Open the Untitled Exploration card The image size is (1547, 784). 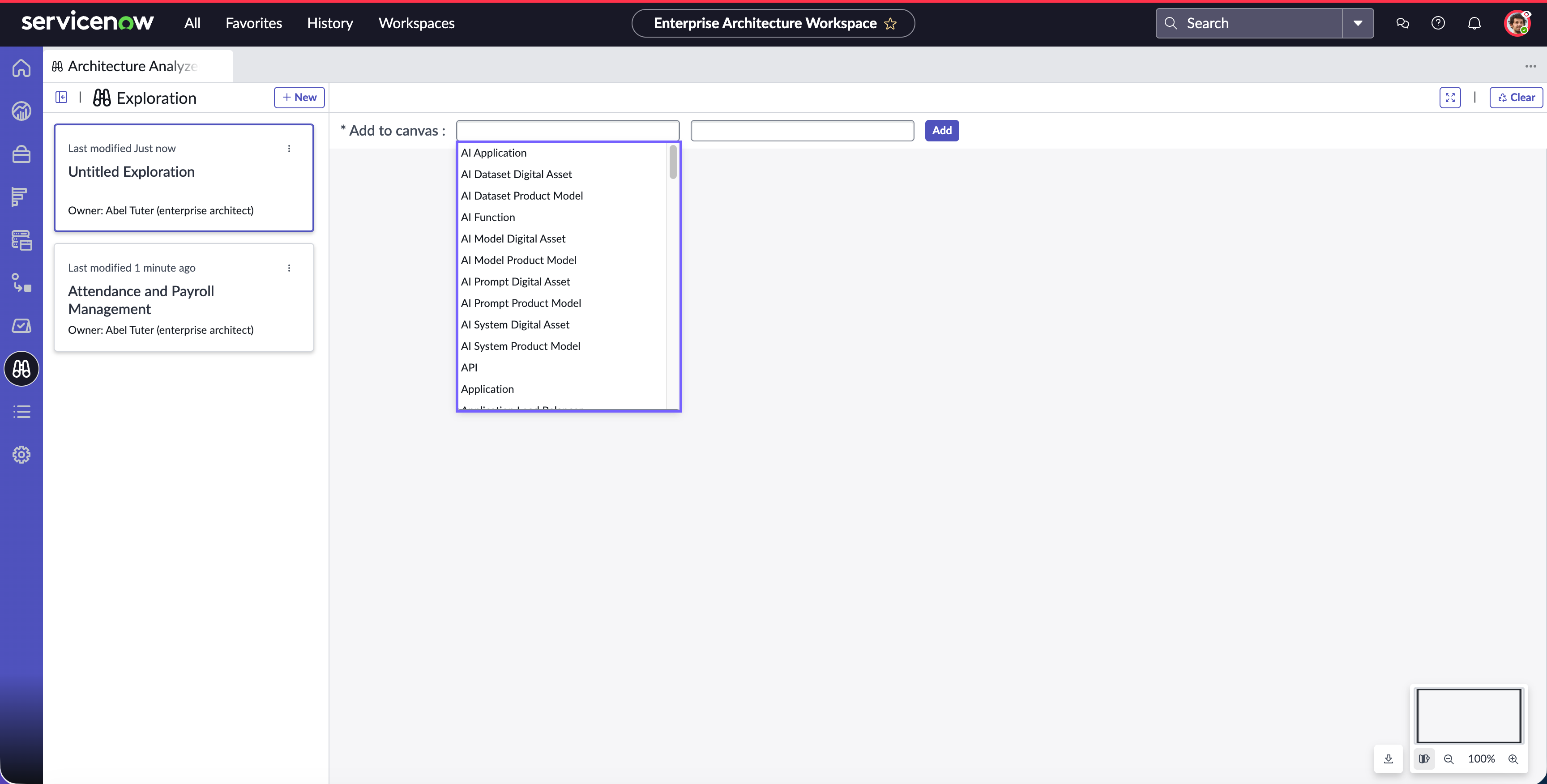184,178
